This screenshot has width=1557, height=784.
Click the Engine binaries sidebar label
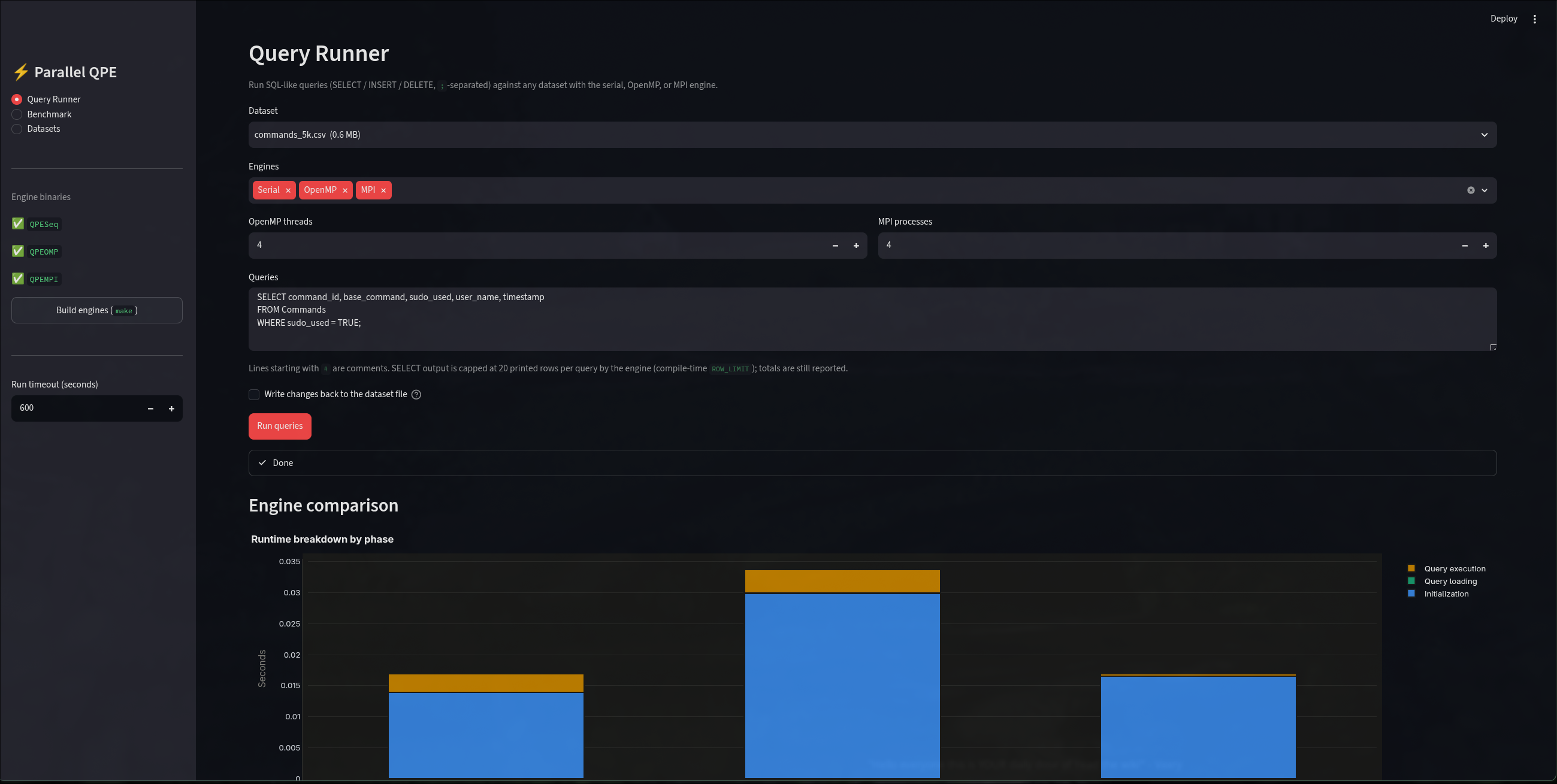click(41, 197)
